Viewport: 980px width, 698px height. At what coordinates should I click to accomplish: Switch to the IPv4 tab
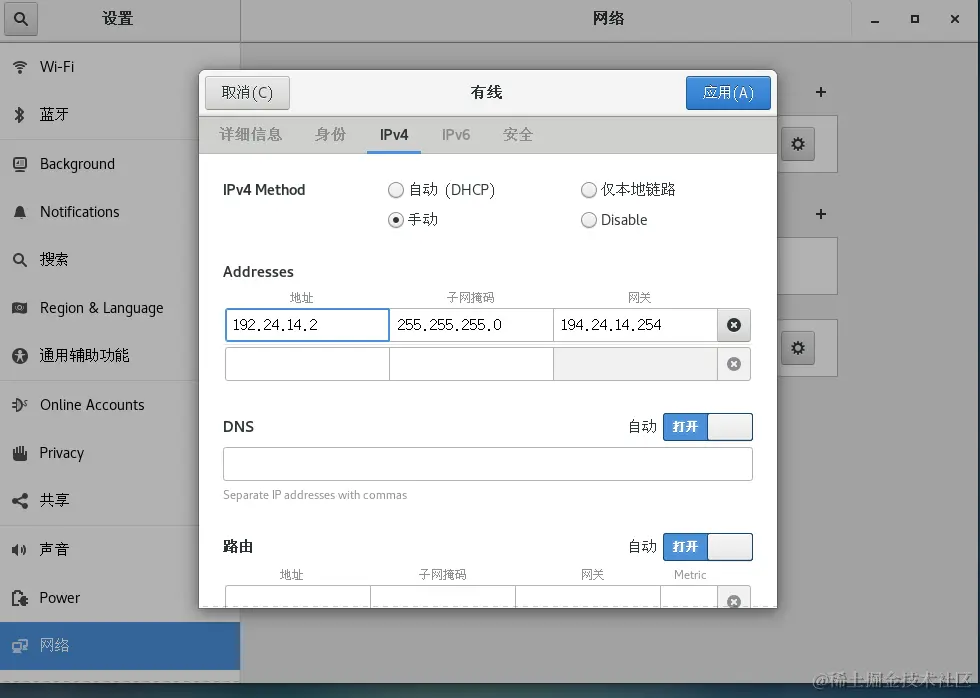(x=394, y=135)
